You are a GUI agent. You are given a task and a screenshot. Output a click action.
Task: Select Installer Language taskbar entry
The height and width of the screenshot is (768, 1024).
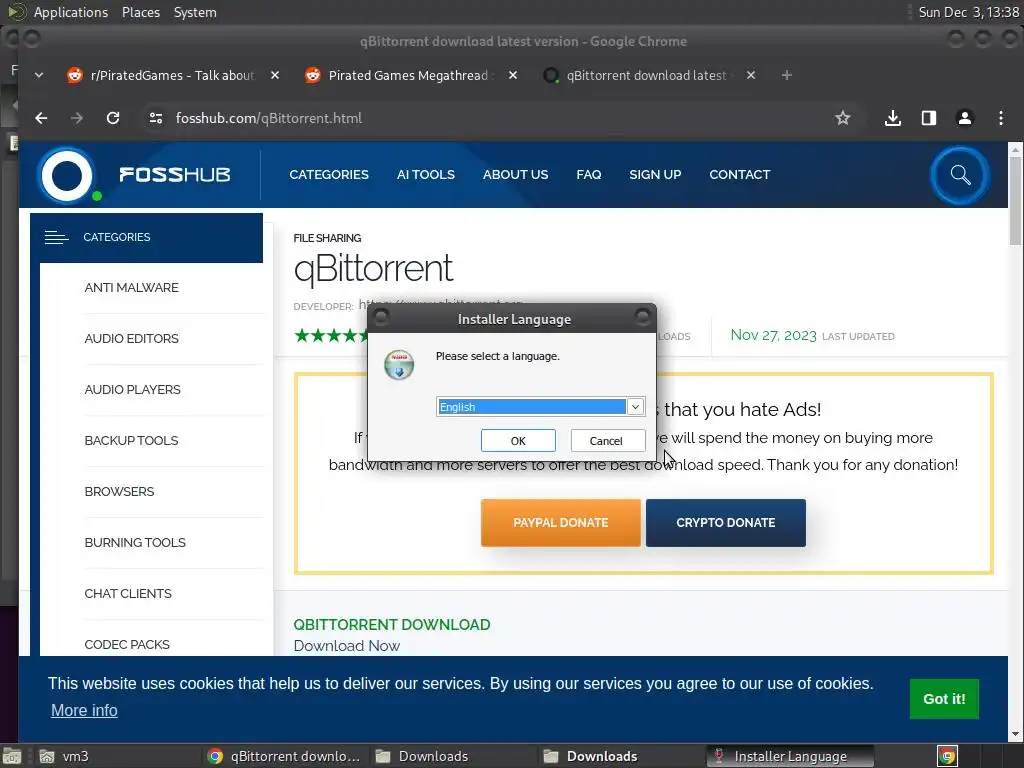(x=790, y=756)
